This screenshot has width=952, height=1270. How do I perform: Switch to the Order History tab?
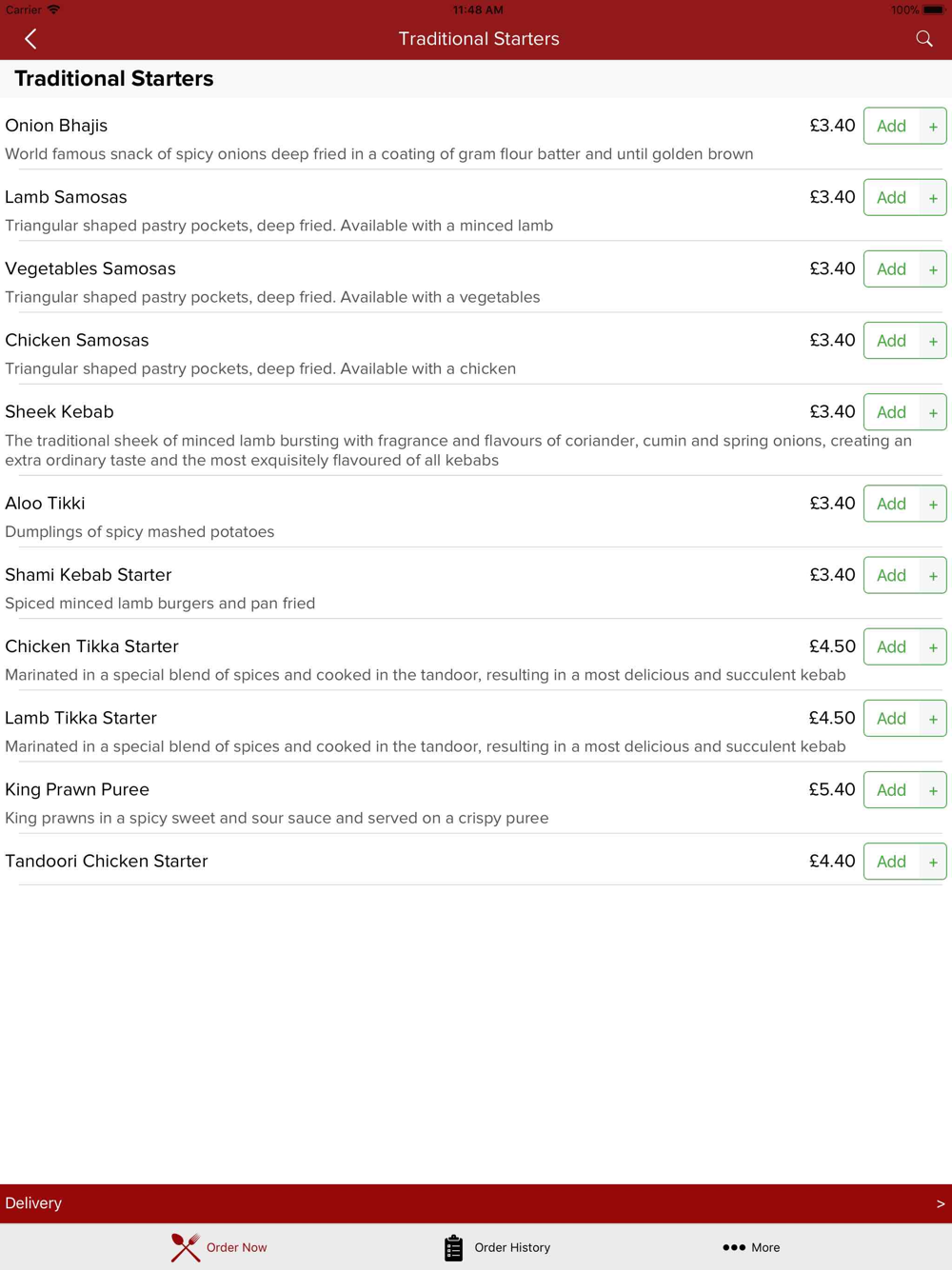click(x=497, y=1247)
